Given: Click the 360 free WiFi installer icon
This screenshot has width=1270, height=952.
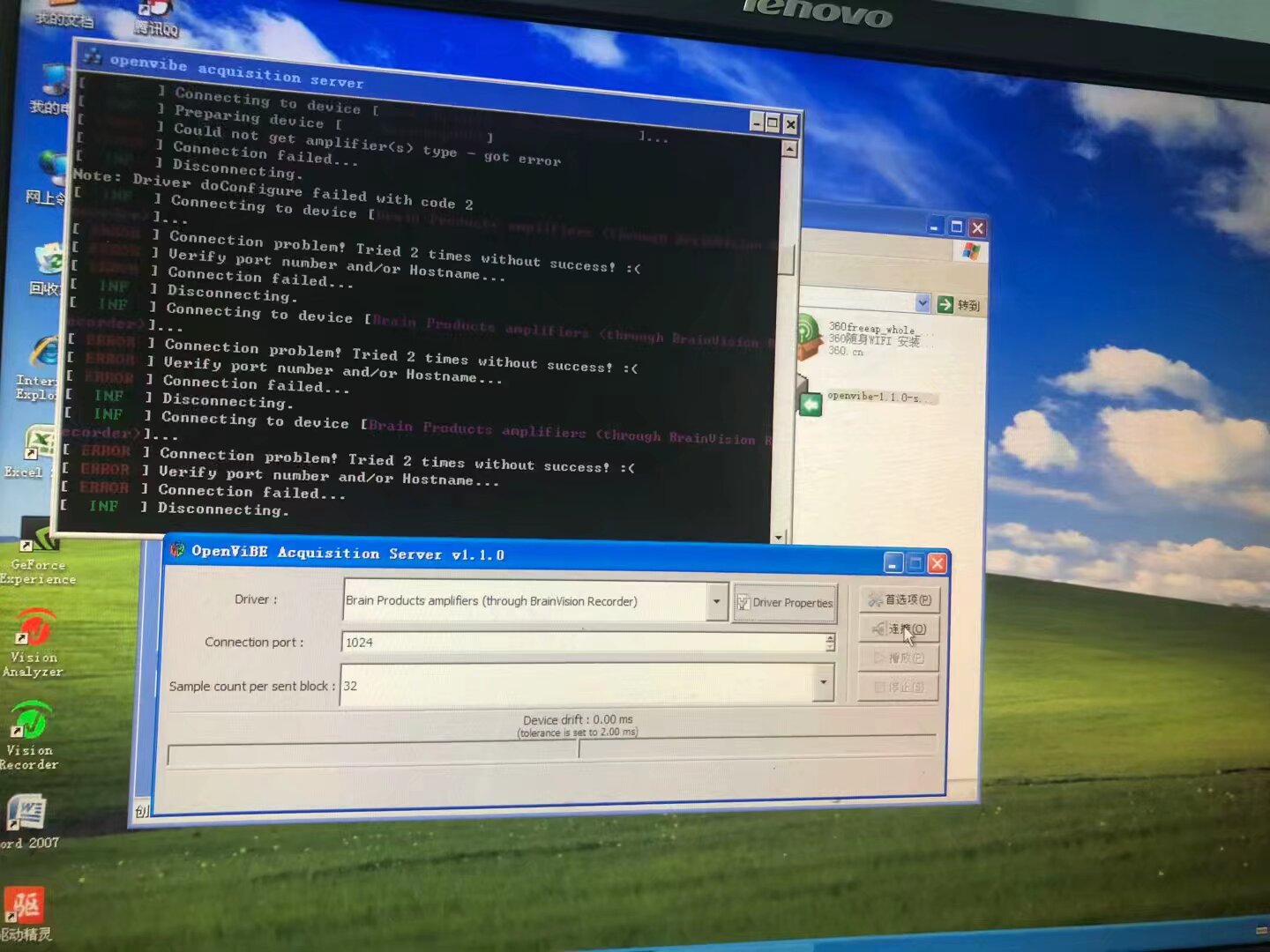Looking at the screenshot, I should coord(807,338).
